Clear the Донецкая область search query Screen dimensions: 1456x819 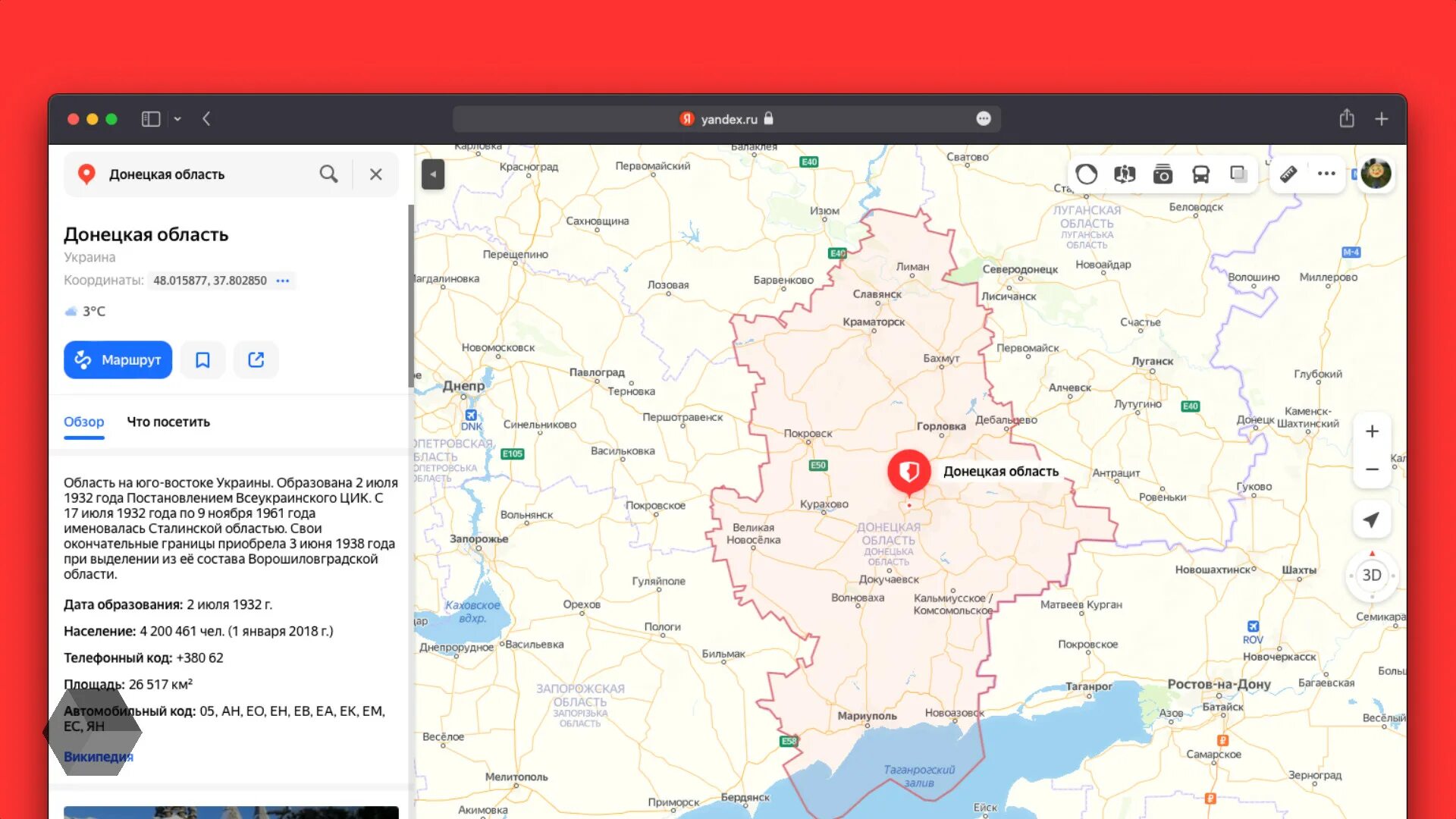pyautogui.click(x=375, y=174)
